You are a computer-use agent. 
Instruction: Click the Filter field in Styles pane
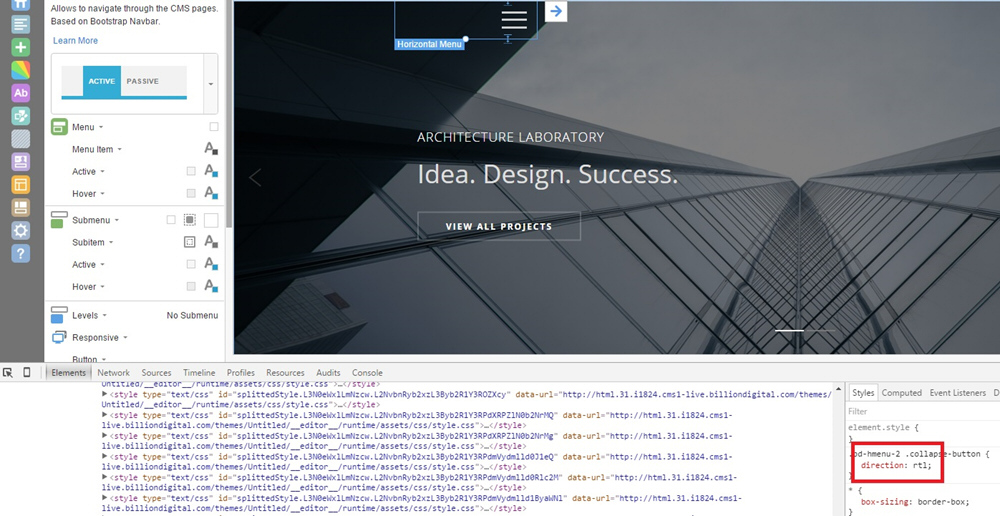(923, 411)
